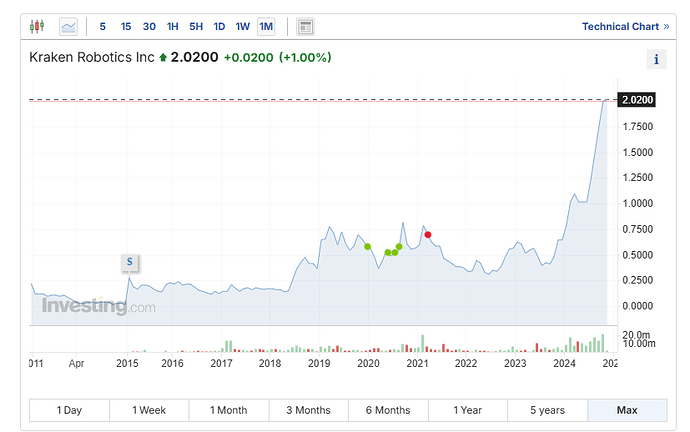Click the (+1.00%) percent change
Image resolution: width=690 pixels, height=432 pixels.
pyautogui.click(x=305, y=58)
